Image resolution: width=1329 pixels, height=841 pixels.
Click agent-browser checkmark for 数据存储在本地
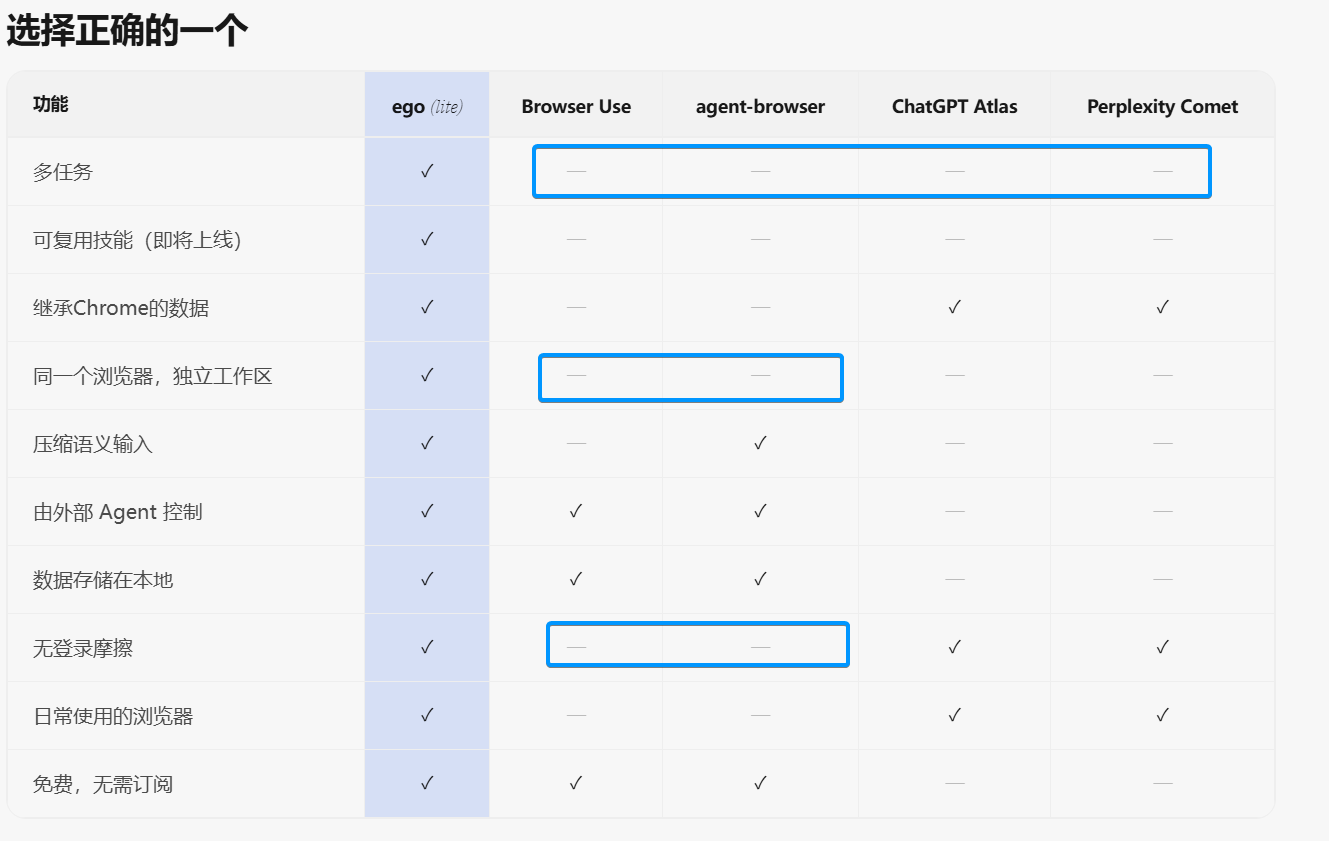(760, 579)
